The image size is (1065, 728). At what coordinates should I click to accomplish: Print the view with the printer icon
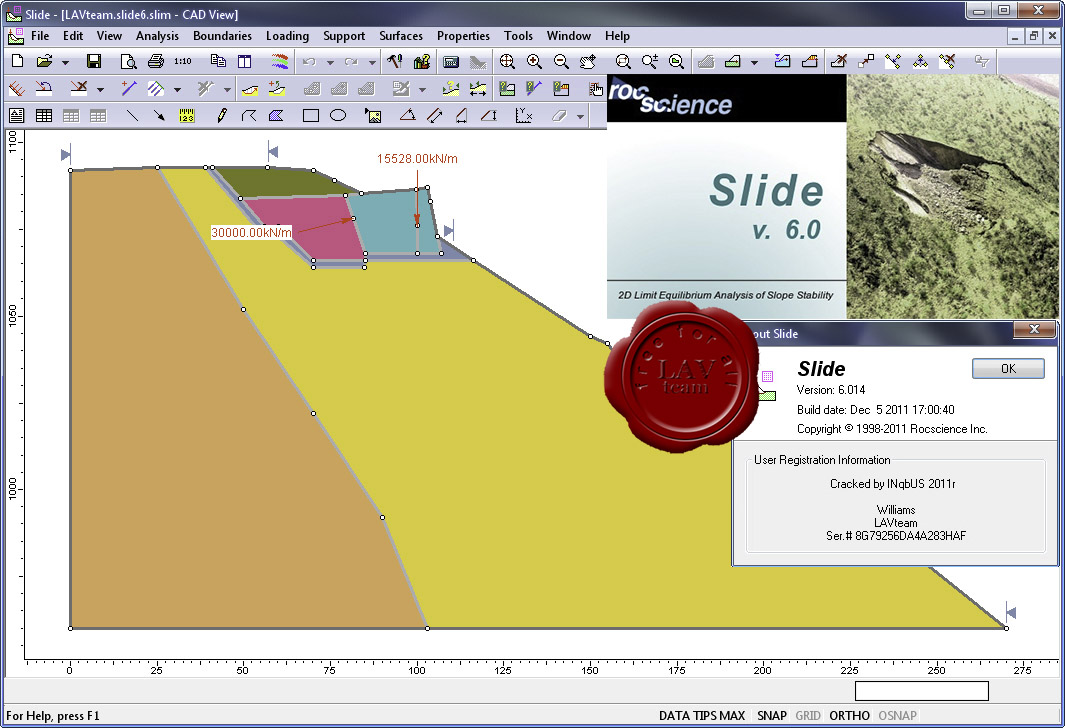[x=156, y=62]
